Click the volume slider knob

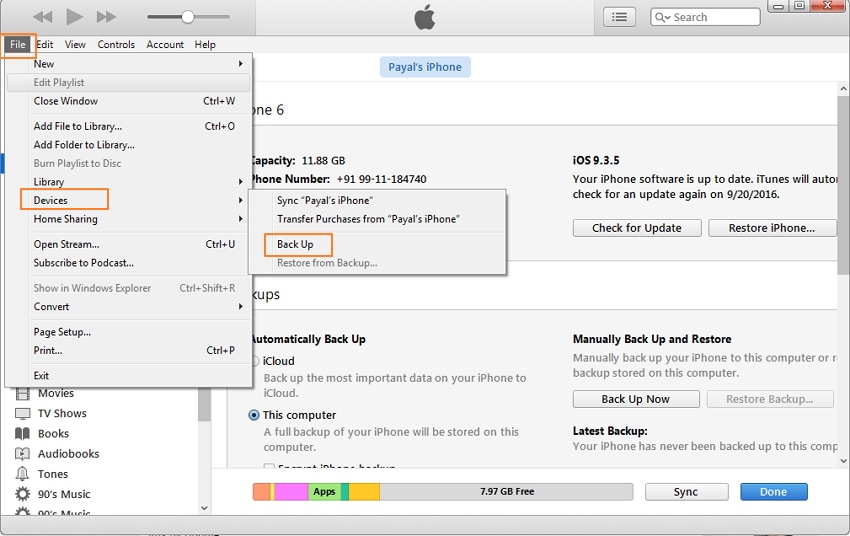click(x=188, y=17)
